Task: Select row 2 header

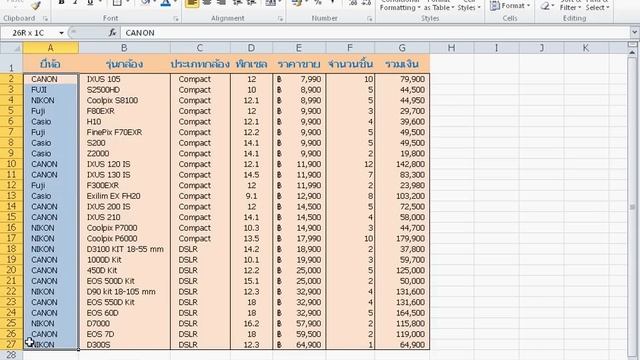Action: tap(11, 79)
